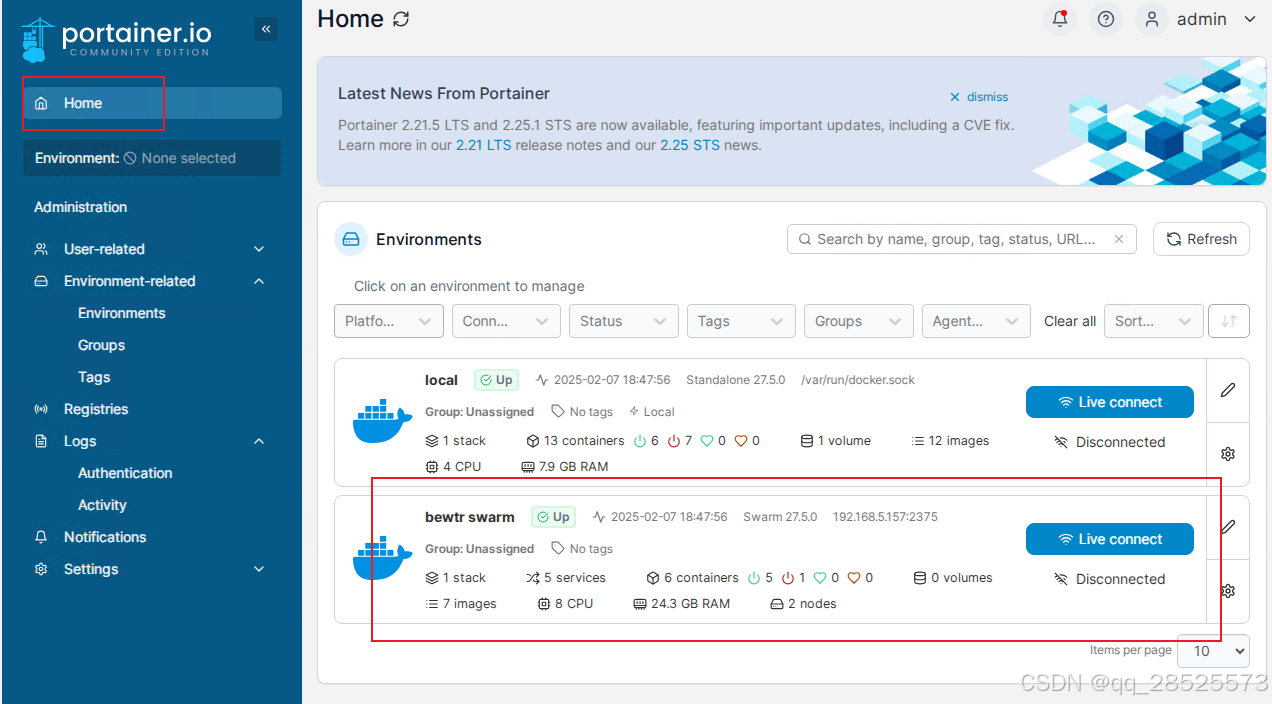Collapse the Logs section

(x=259, y=441)
